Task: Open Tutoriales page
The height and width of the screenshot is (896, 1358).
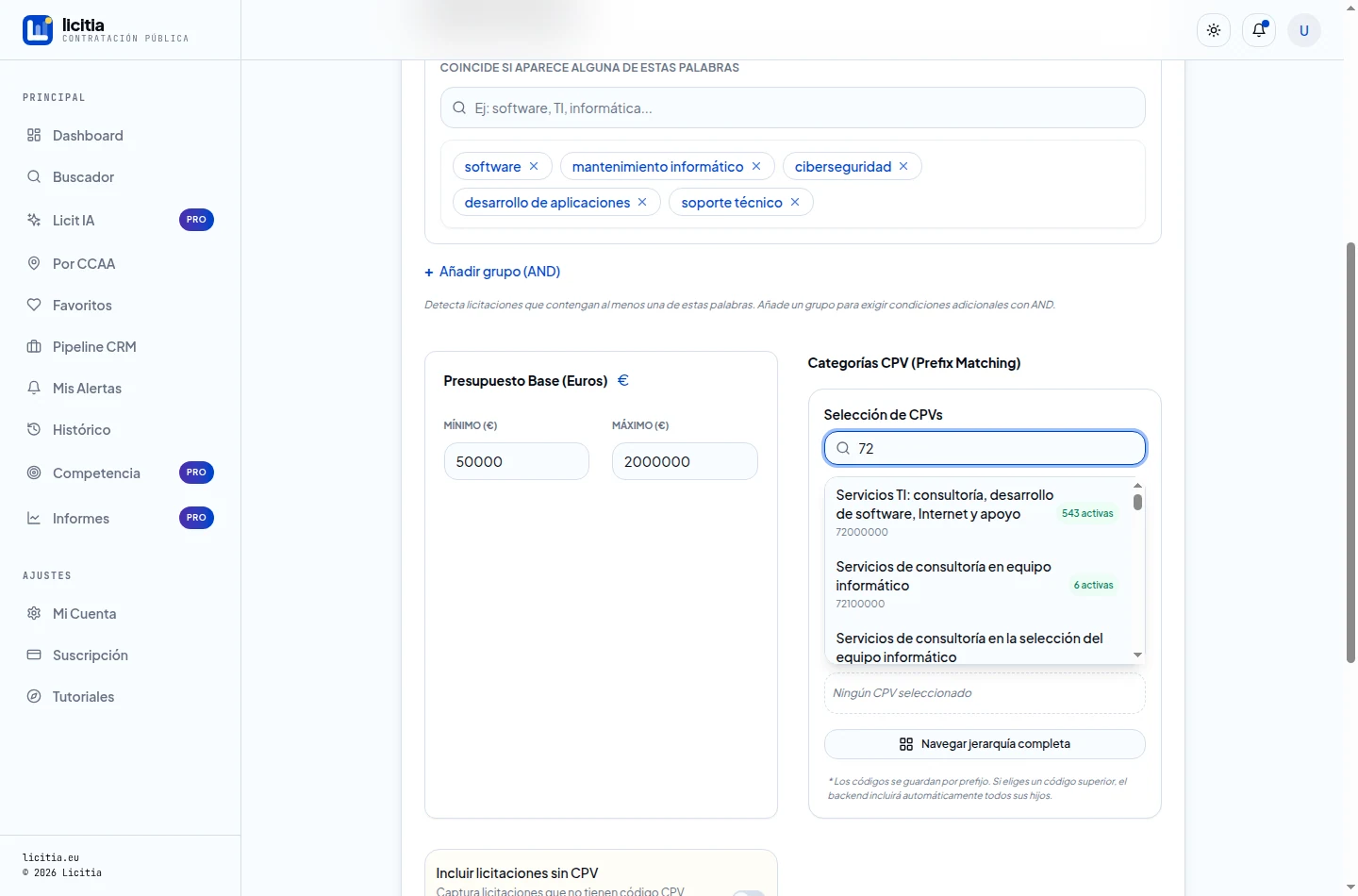Action: point(120,696)
